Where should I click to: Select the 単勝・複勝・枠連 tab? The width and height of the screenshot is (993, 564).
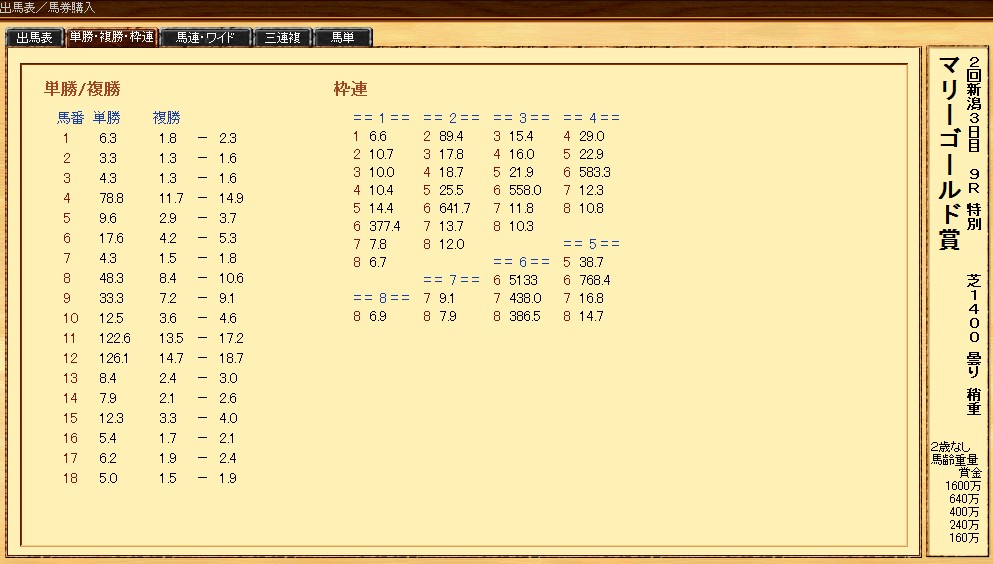111,37
